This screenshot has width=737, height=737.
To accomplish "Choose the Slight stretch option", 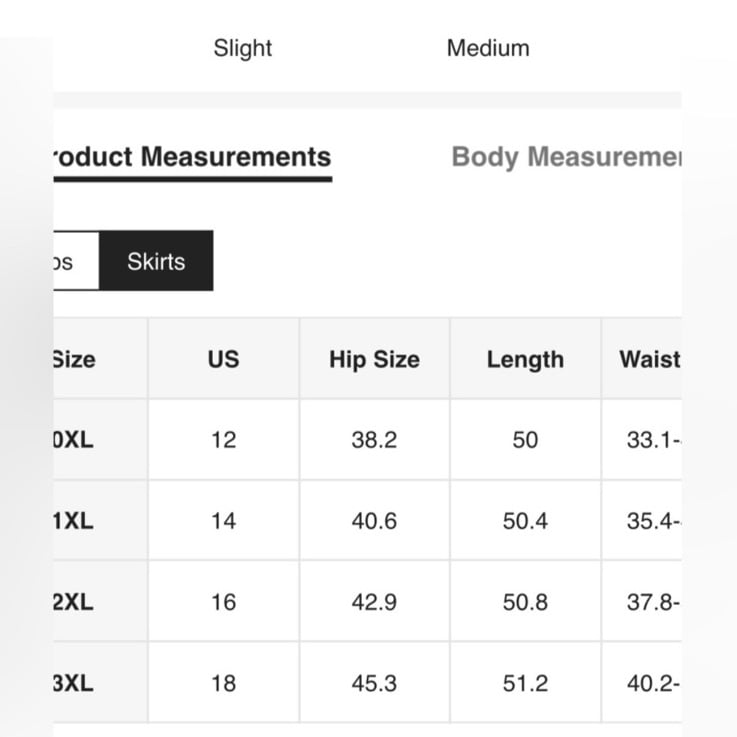I will (x=243, y=48).
